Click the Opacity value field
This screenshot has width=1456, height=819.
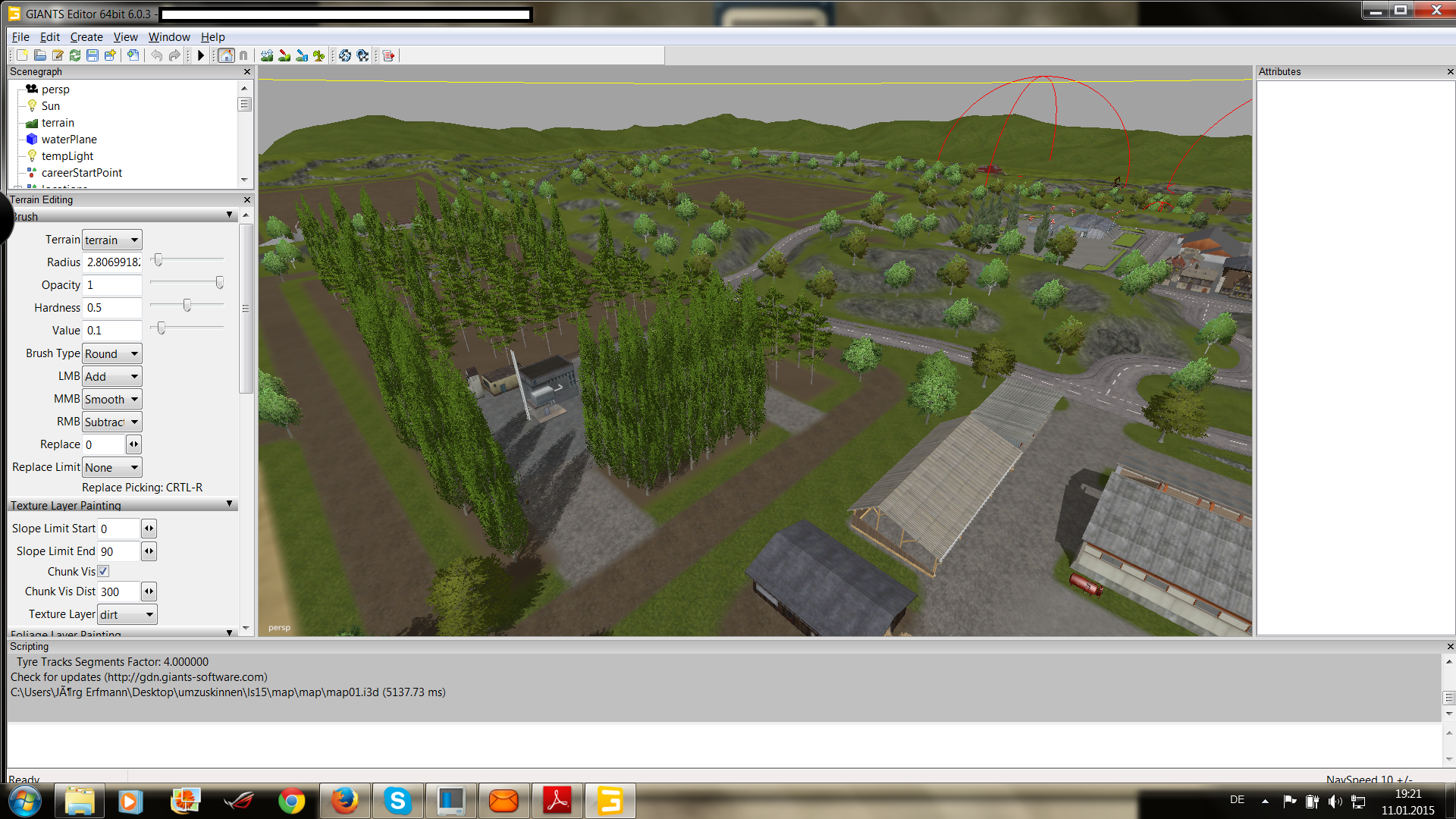point(112,285)
